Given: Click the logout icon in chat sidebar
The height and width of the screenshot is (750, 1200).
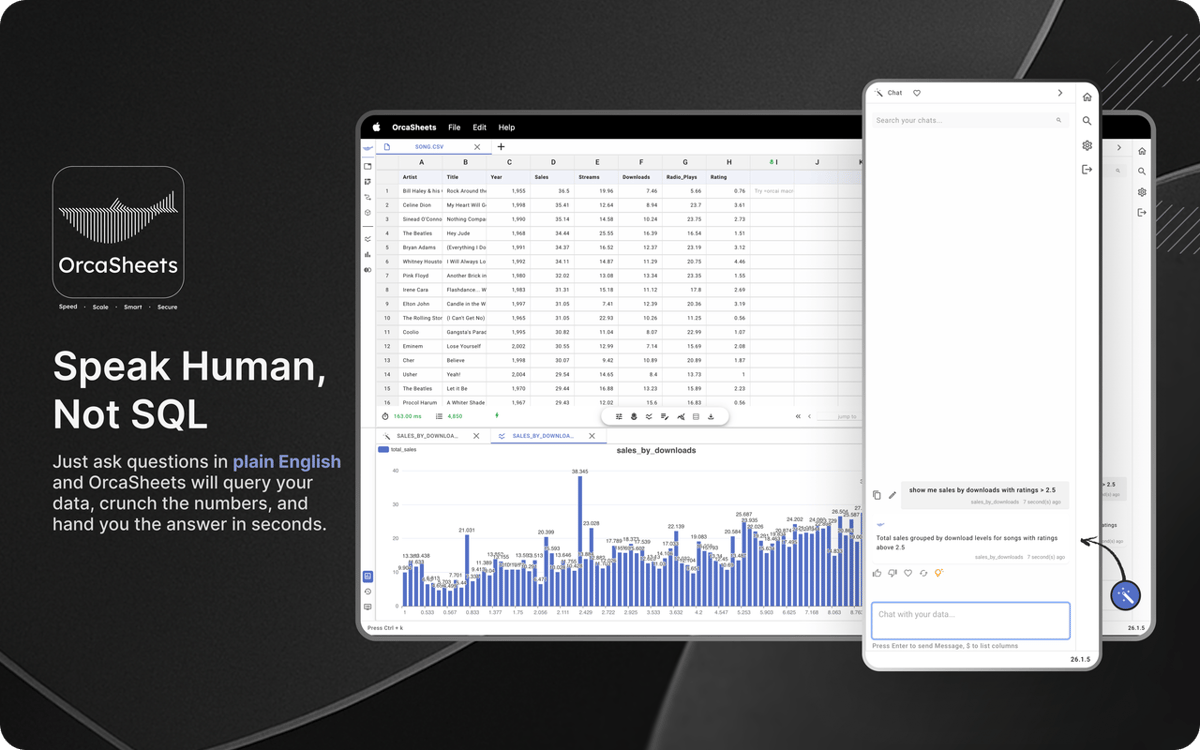Looking at the screenshot, I should 1087,169.
